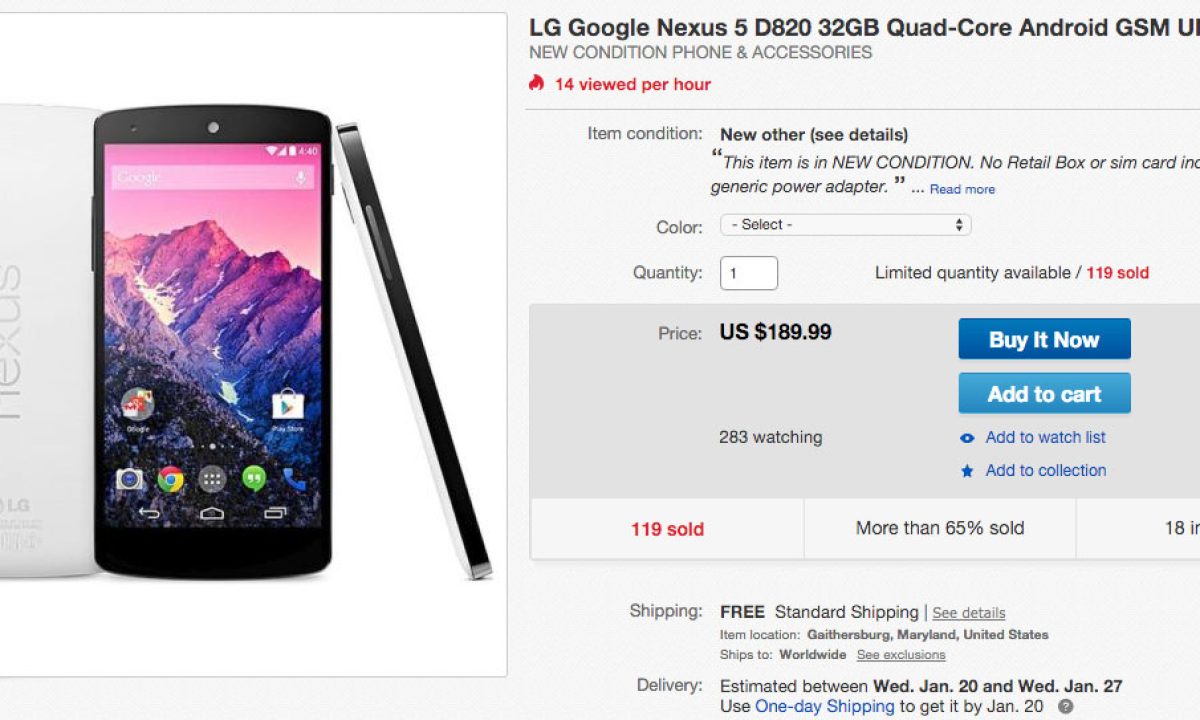
Task: Click the Play Store icon on the phone screen
Action: pyautogui.click(x=287, y=405)
